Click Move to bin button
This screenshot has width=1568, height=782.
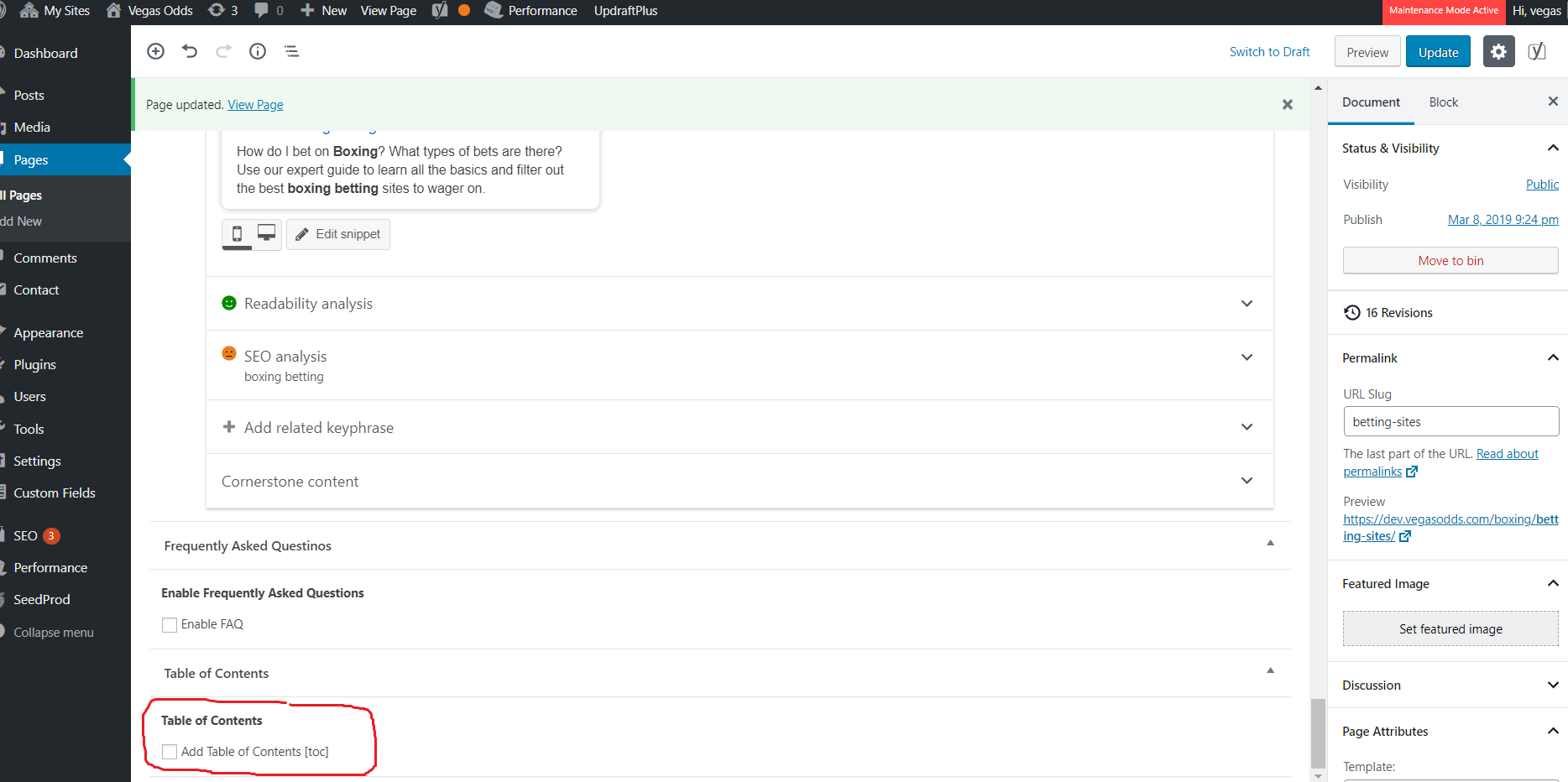[x=1450, y=261]
